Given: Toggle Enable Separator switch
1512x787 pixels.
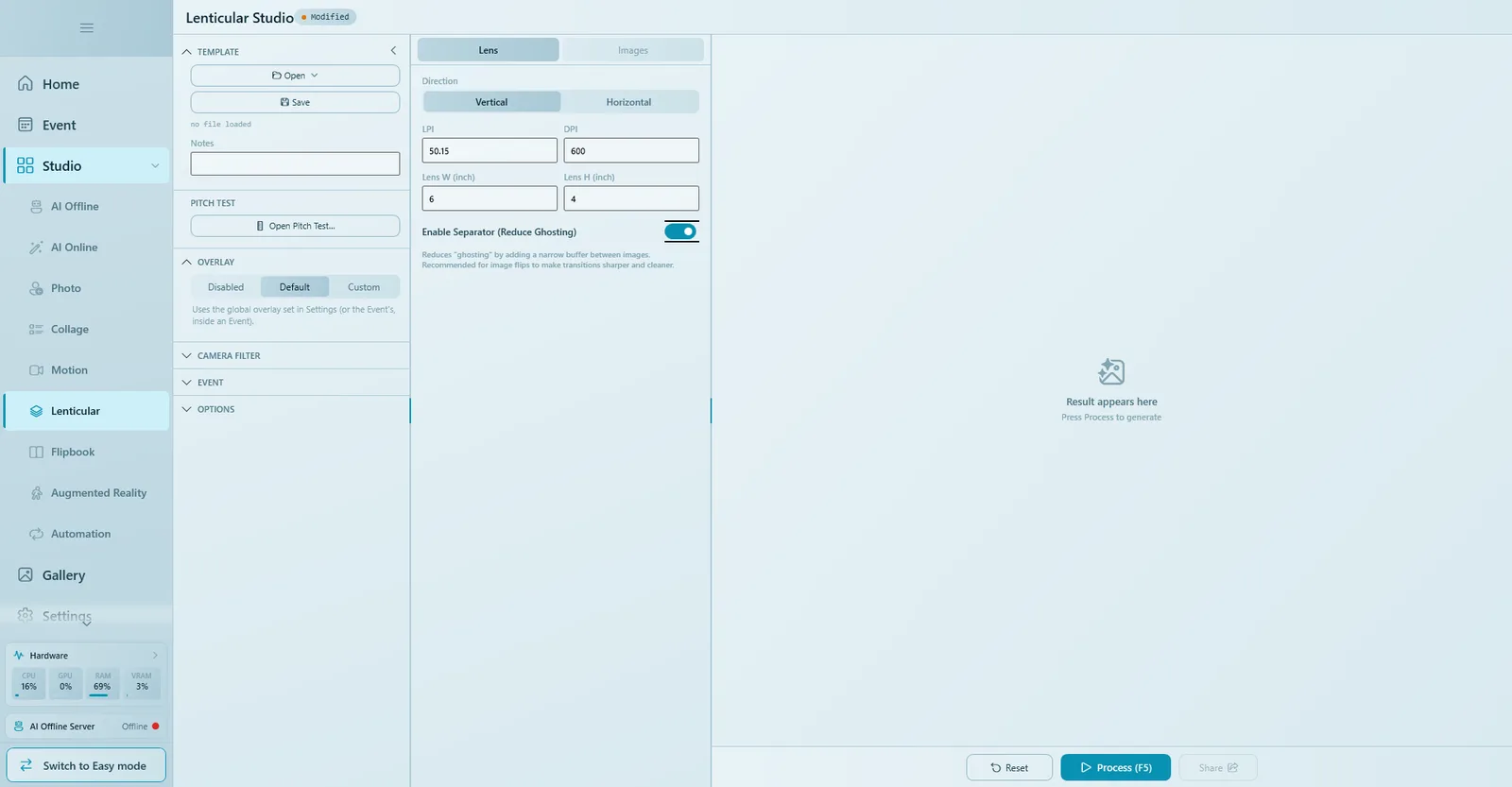Looking at the screenshot, I should click(680, 231).
